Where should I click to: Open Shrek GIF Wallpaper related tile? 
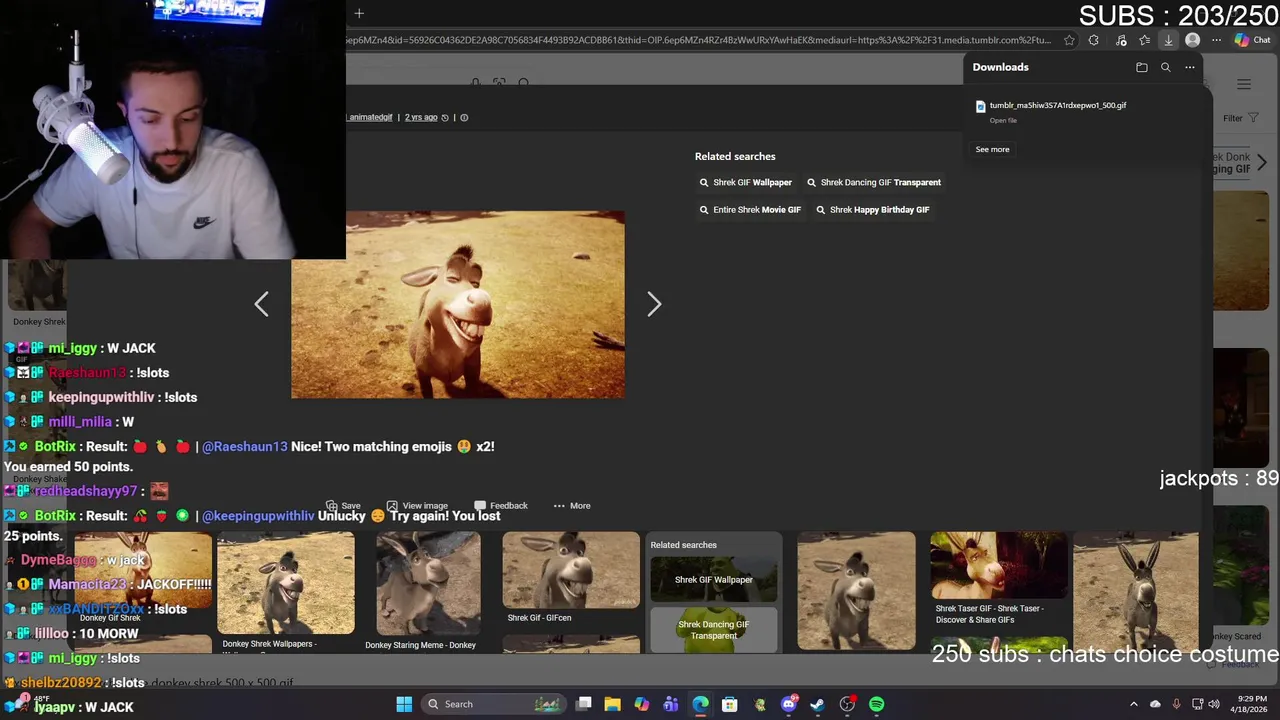click(714, 579)
